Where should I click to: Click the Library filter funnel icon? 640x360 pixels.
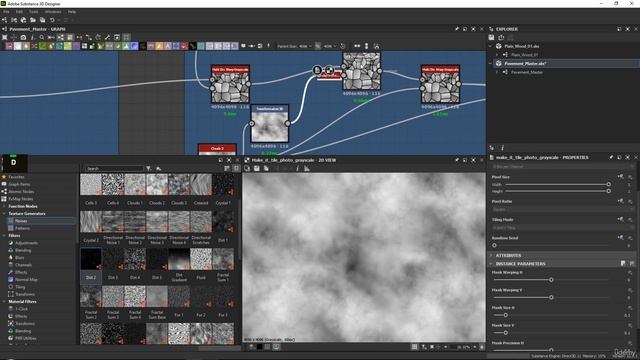pyautogui.click(x=149, y=168)
